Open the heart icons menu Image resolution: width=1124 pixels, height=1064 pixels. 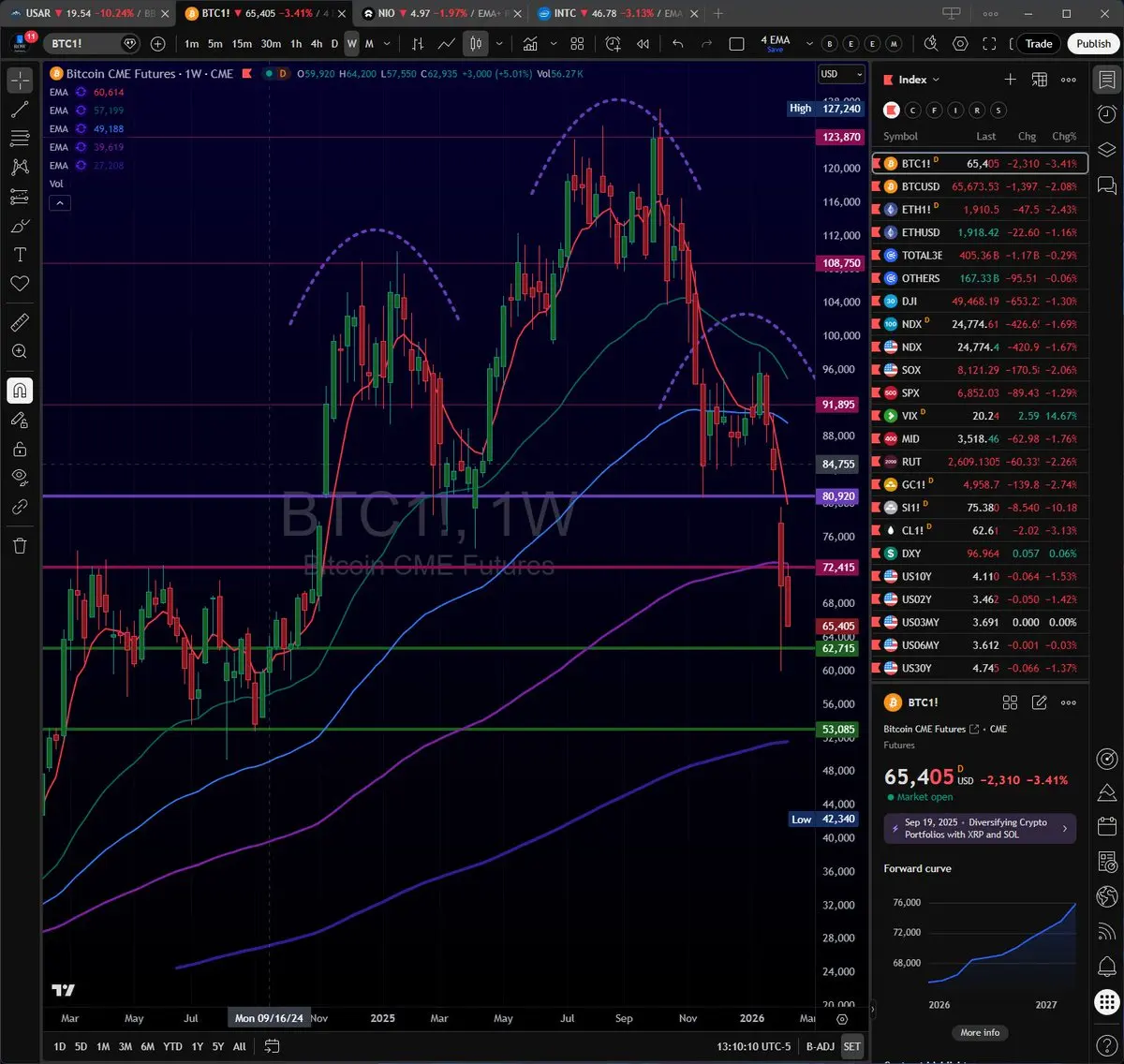20,284
